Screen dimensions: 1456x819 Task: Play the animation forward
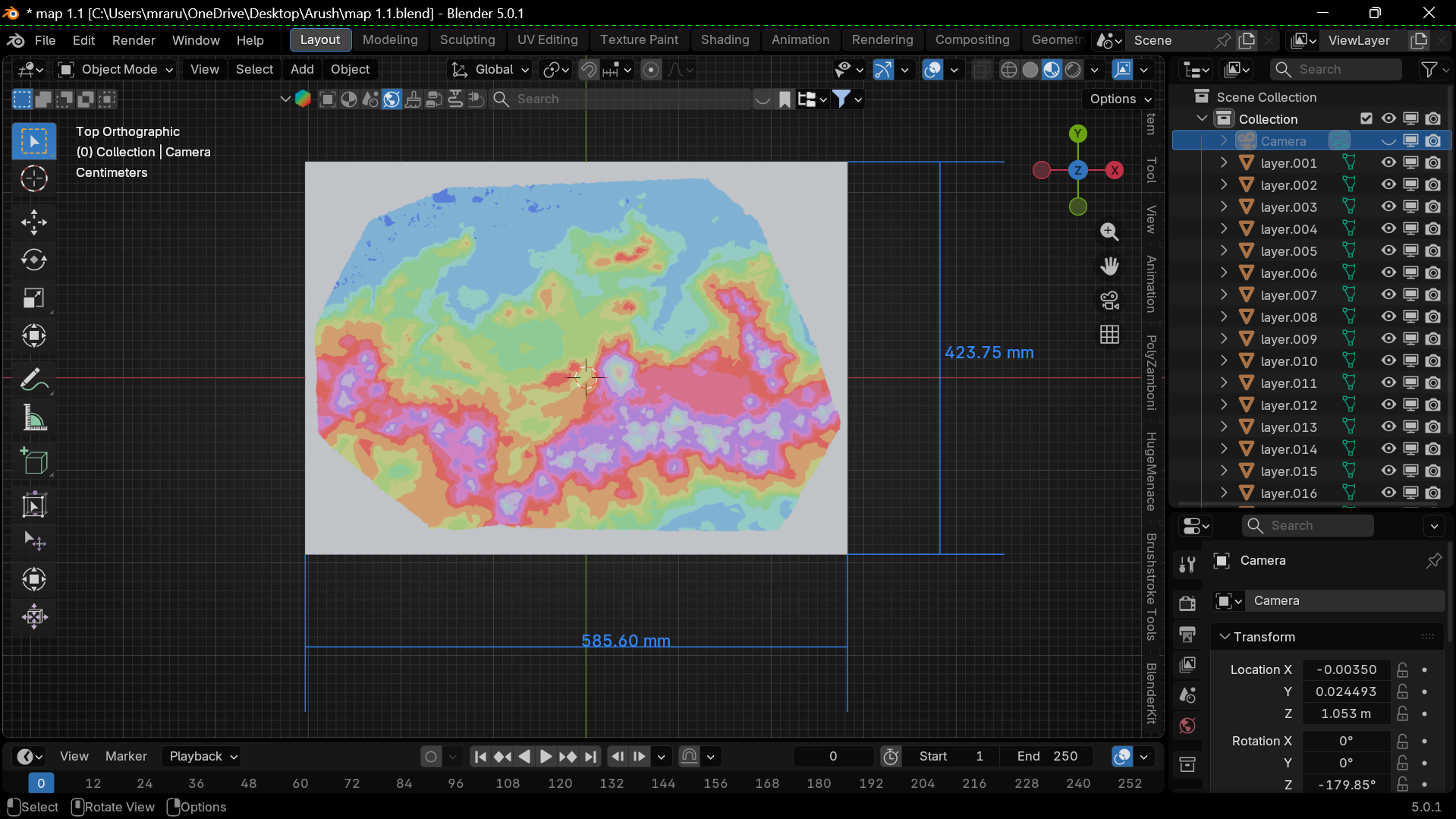click(x=546, y=757)
